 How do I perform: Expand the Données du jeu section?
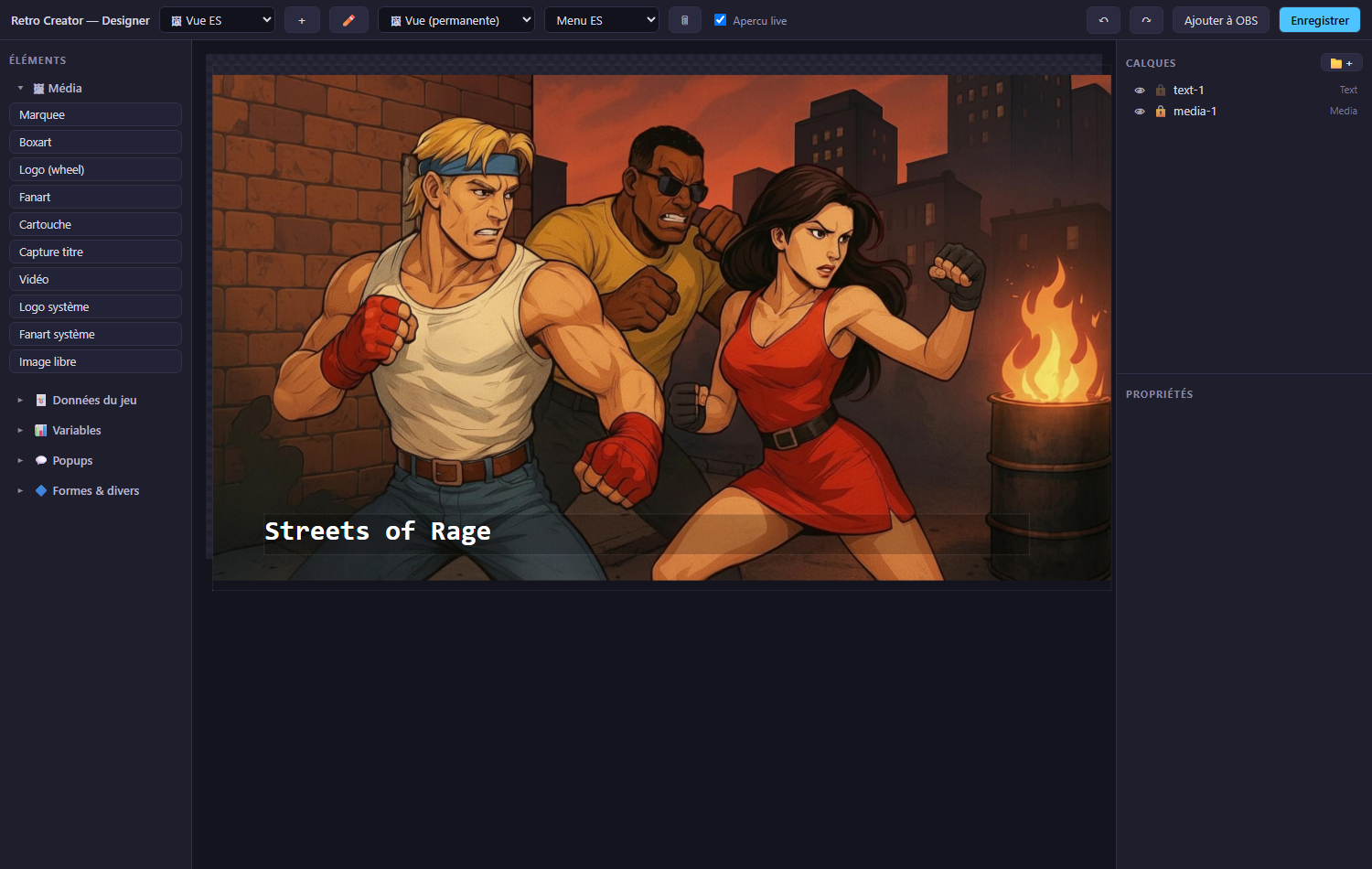pos(20,400)
